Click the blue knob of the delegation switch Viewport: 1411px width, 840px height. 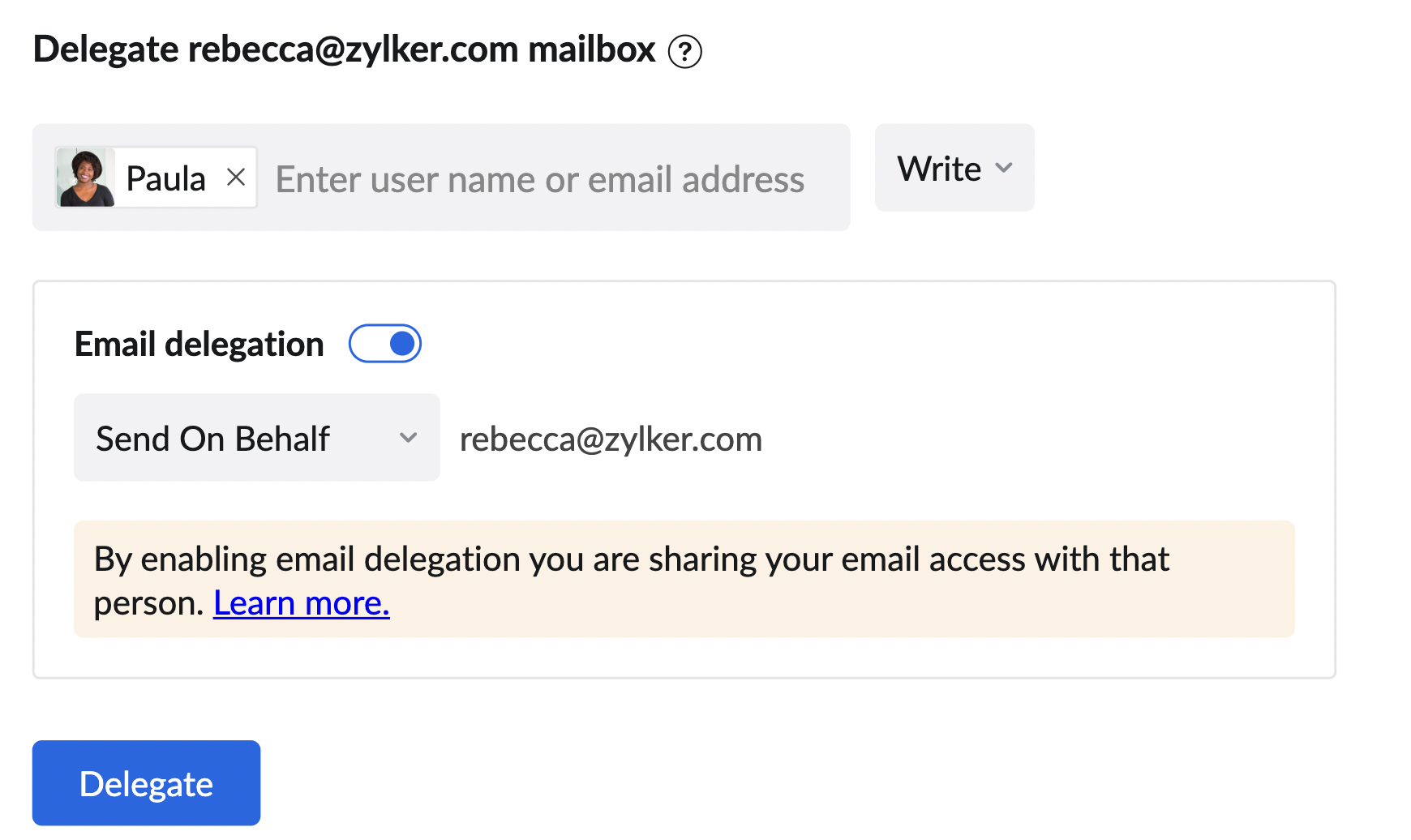pos(402,344)
